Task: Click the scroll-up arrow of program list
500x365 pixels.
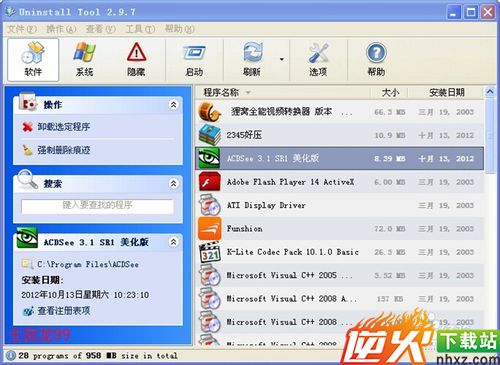Action: click(490, 92)
